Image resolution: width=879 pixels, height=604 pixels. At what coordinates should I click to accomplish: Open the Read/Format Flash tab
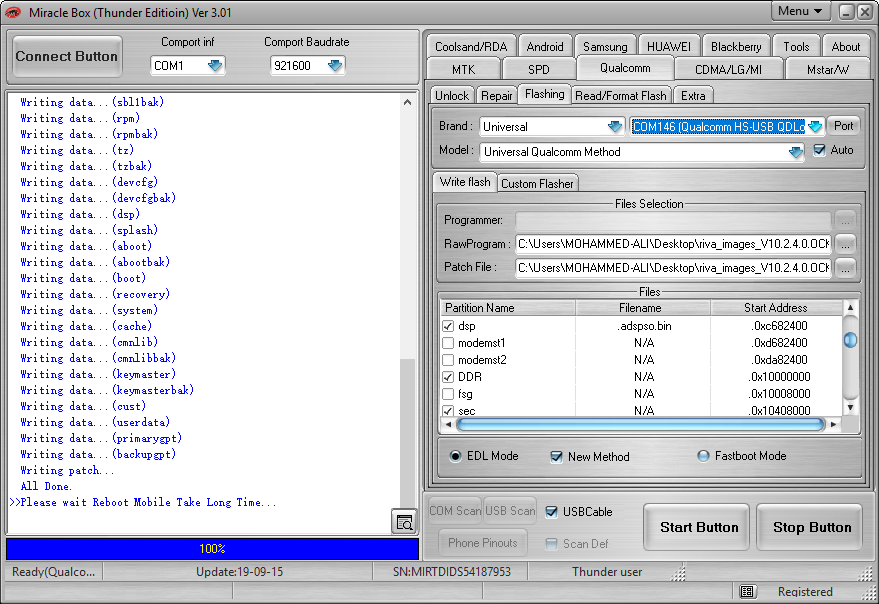(621, 95)
